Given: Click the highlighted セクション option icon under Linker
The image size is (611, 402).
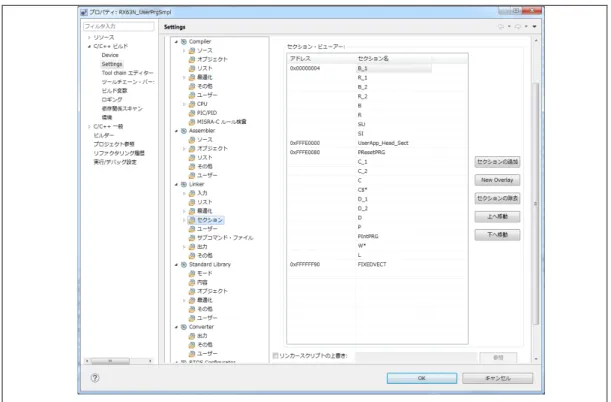Looking at the screenshot, I should click(x=192, y=220).
